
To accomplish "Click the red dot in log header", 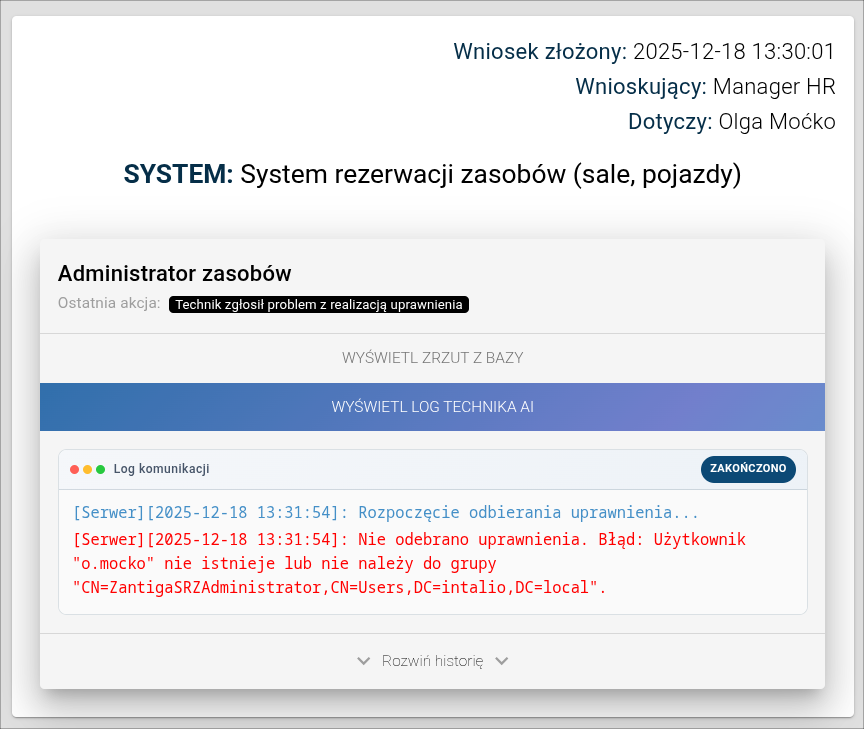I will 75,469.
